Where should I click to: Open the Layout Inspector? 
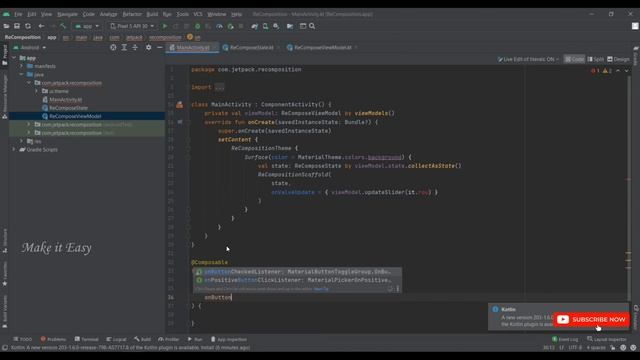607,339
